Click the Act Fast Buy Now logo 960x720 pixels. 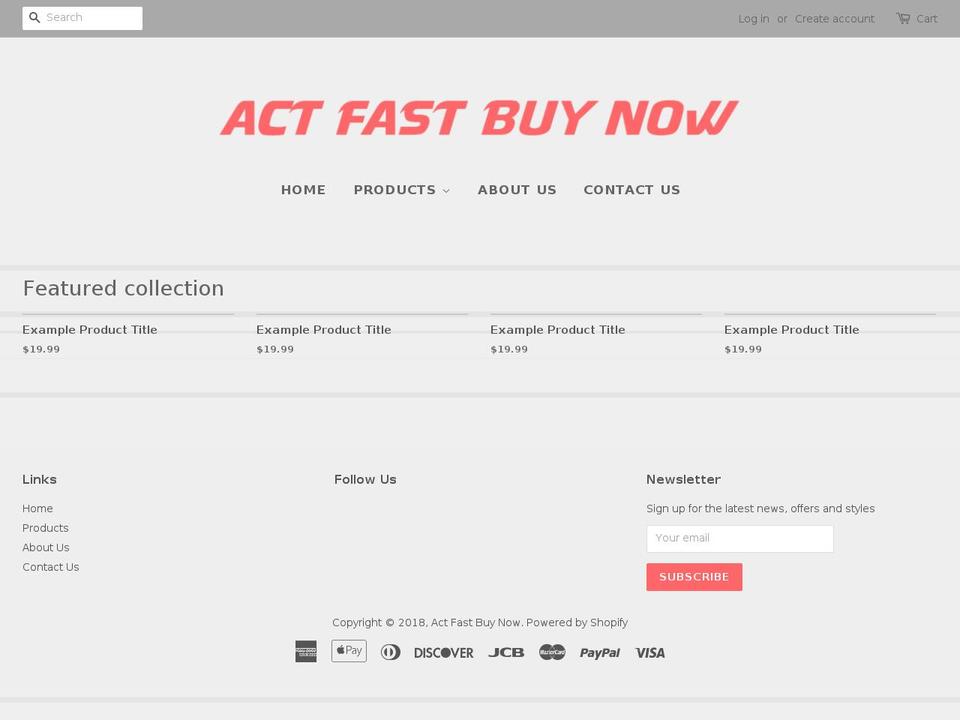[x=479, y=118]
